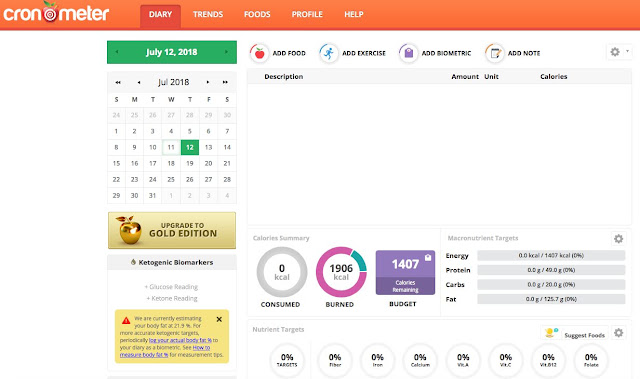Go to next month in calendar
The height and width of the screenshot is (379, 640).
click(208, 82)
